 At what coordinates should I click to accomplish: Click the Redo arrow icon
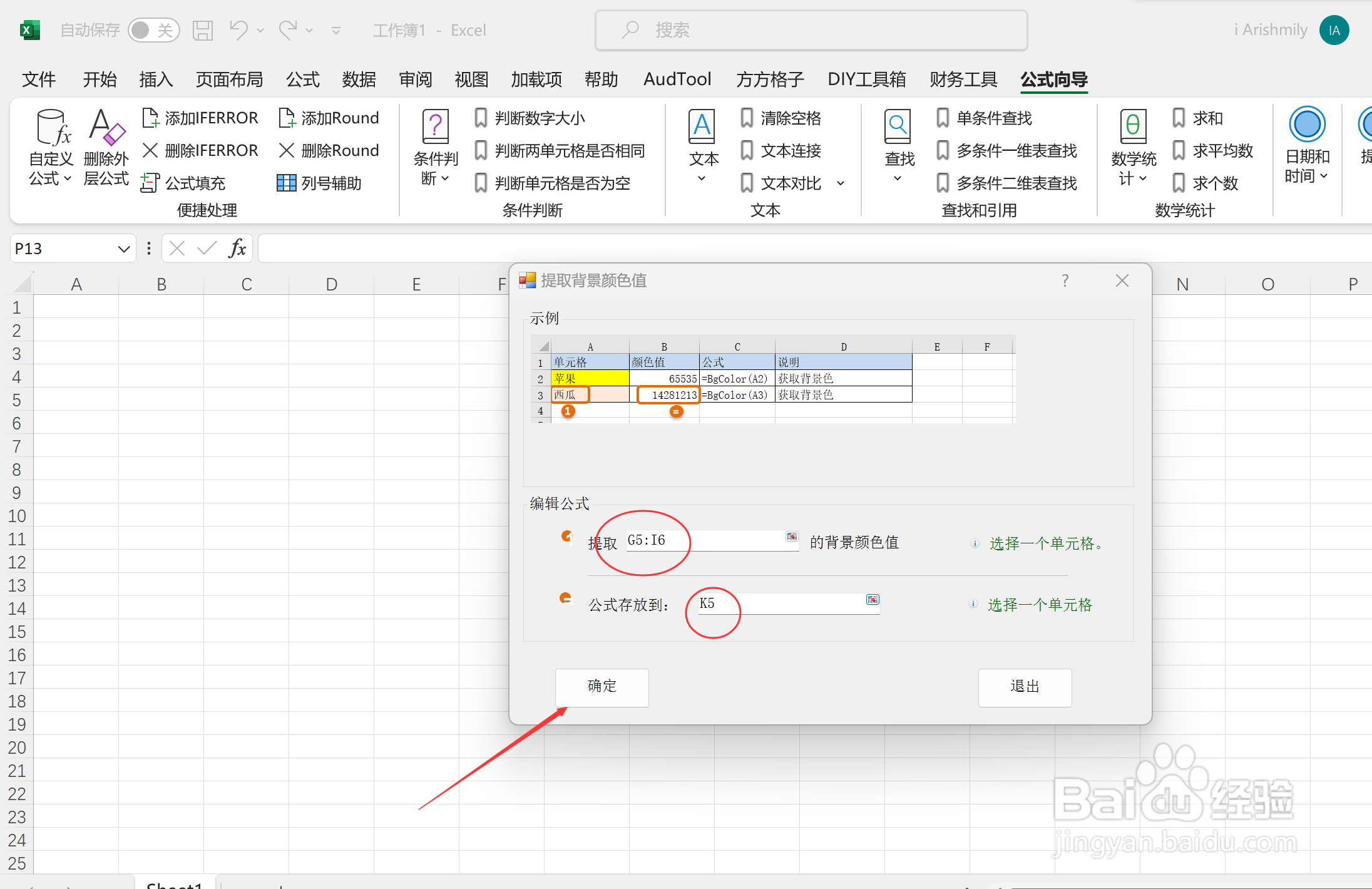(x=288, y=29)
